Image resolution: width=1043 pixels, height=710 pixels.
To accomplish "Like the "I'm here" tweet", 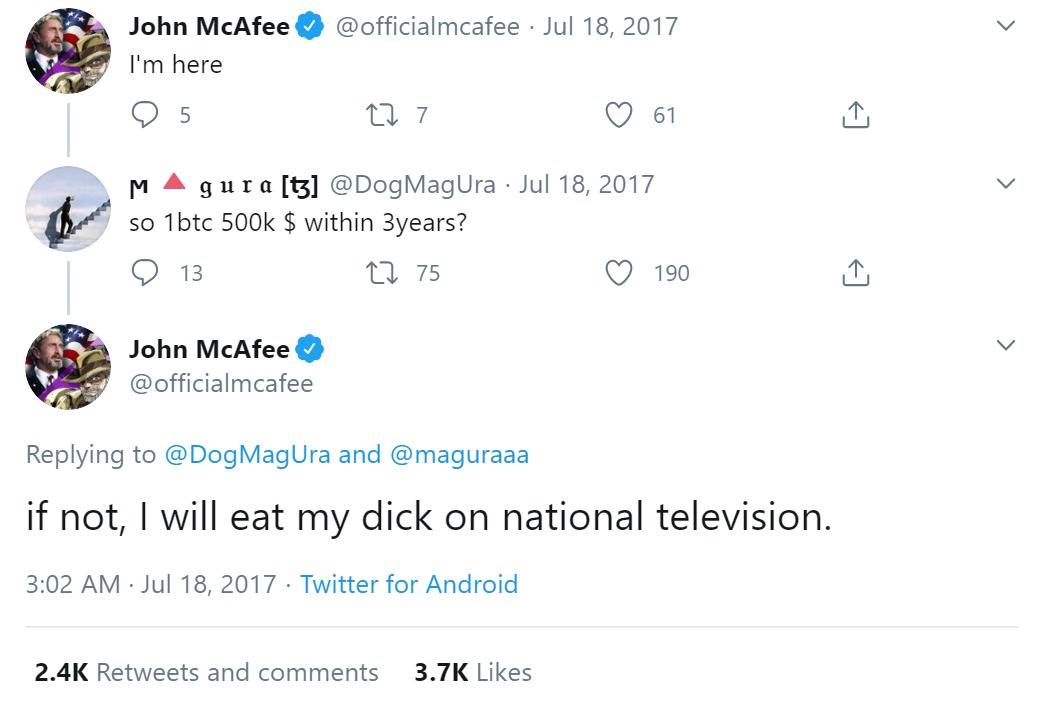I will (x=619, y=114).
